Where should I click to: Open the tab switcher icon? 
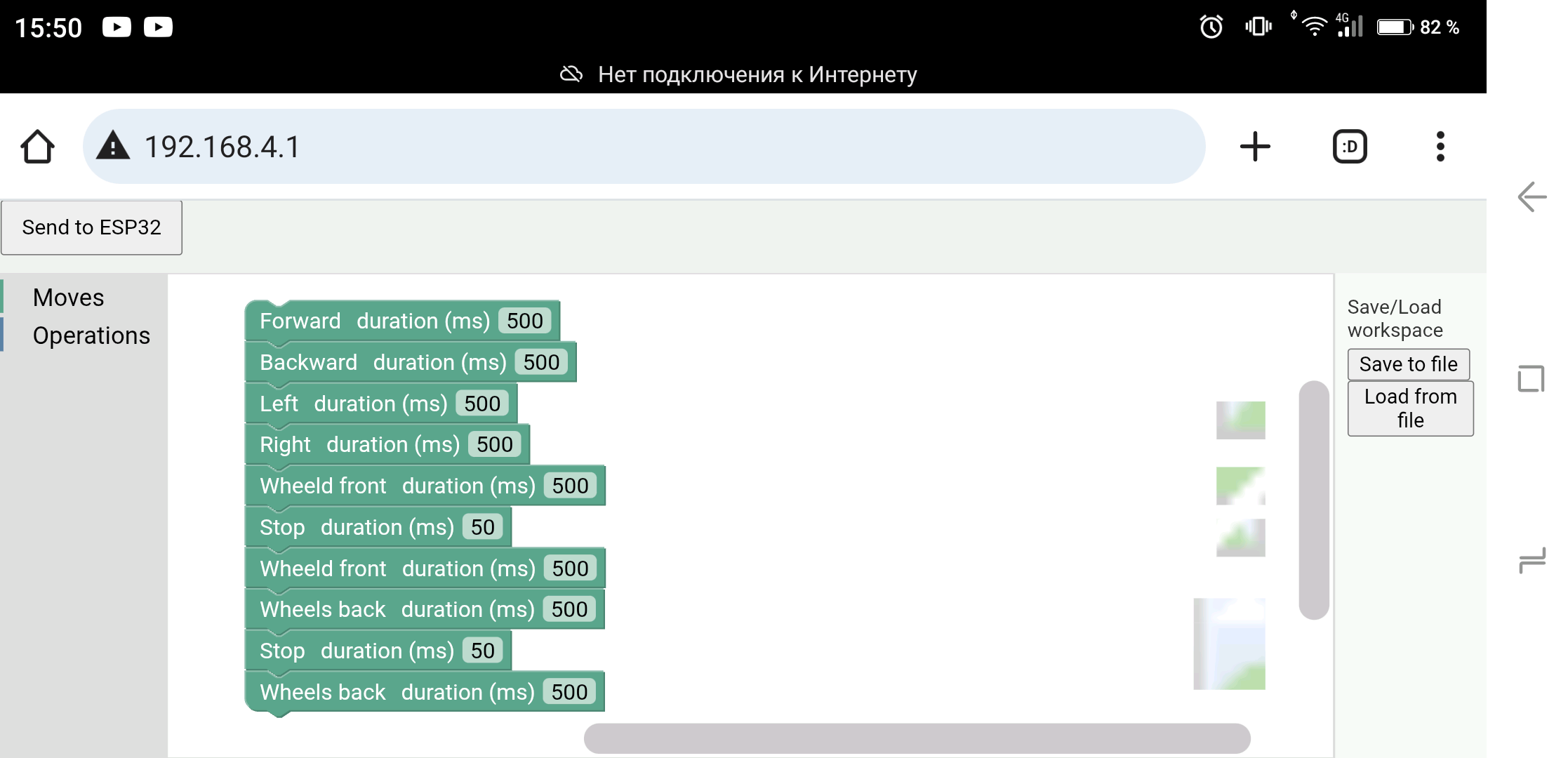coord(1349,147)
